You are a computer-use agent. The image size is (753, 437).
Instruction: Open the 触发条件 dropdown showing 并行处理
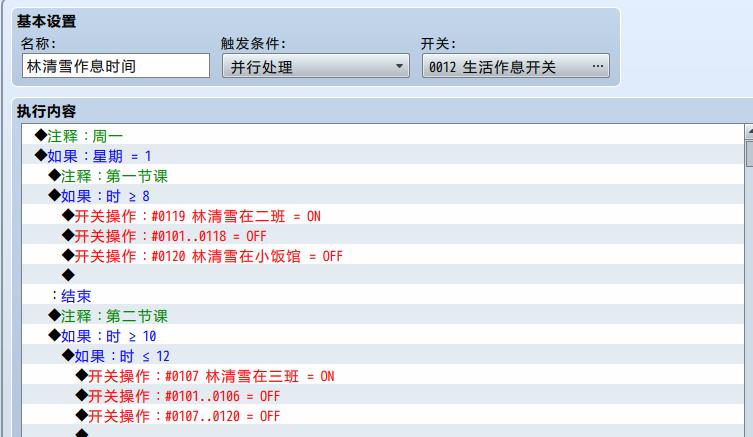point(316,66)
